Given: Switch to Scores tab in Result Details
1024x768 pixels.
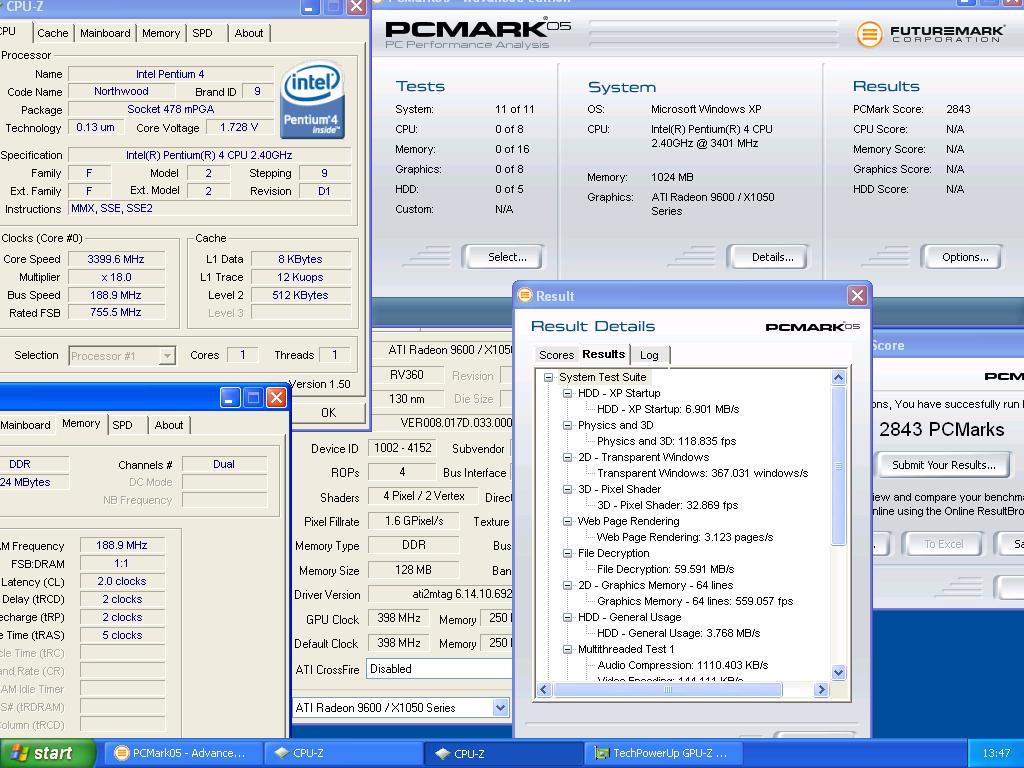Looking at the screenshot, I should 556,355.
